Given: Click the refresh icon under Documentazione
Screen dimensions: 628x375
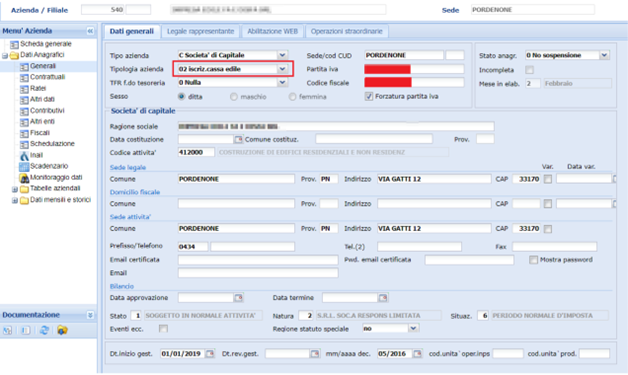Looking at the screenshot, I should click(44, 330).
